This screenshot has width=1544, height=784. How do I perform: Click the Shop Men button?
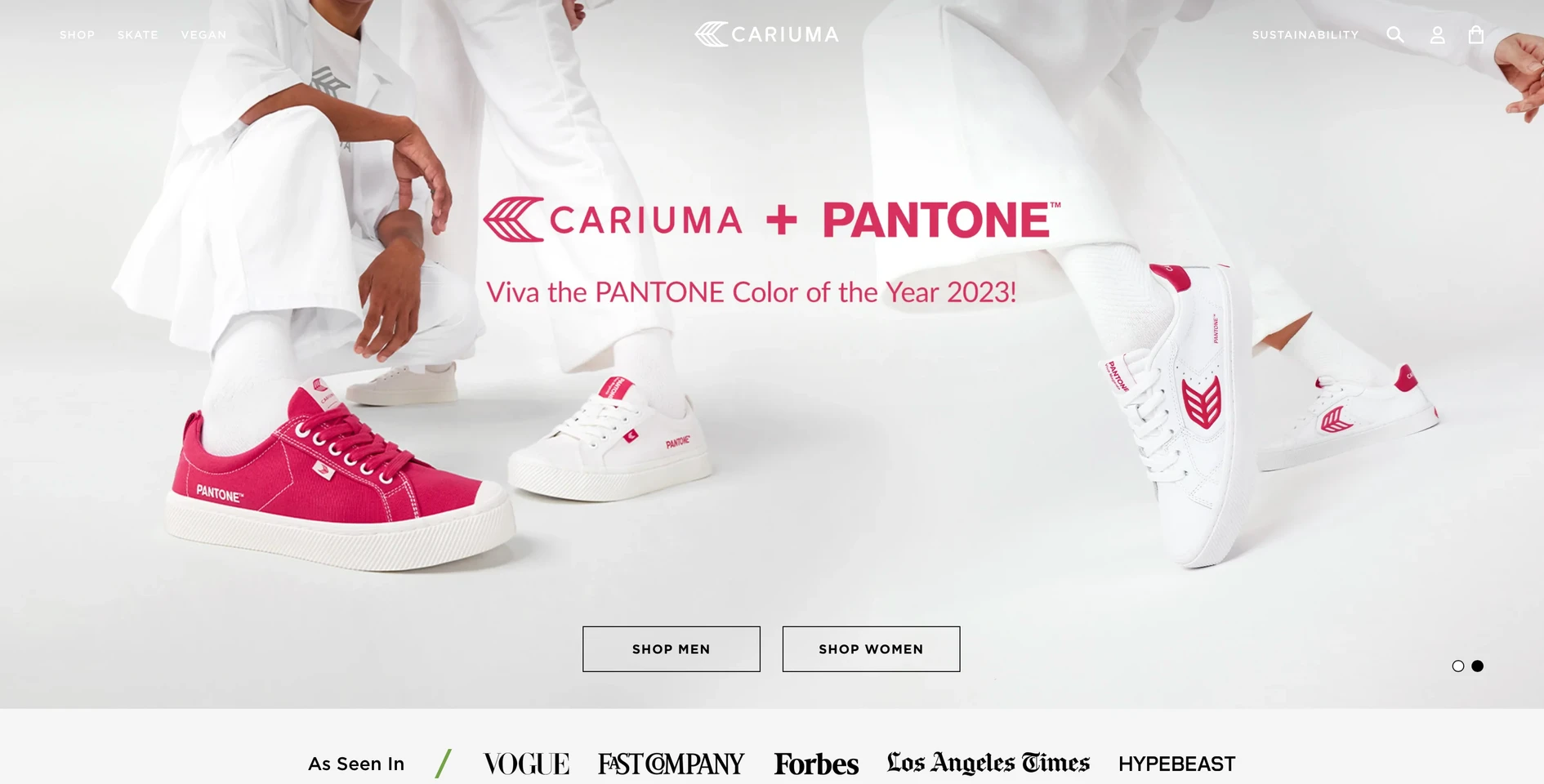pyautogui.click(x=672, y=649)
